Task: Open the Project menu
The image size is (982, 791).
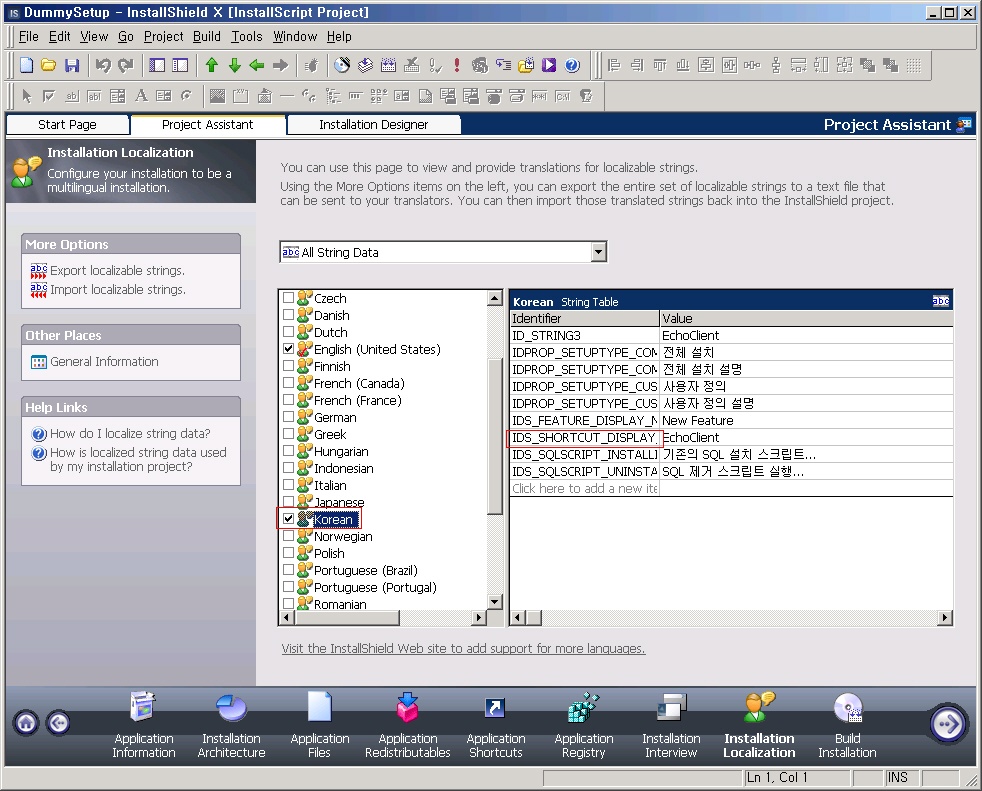Action: pyautogui.click(x=163, y=36)
